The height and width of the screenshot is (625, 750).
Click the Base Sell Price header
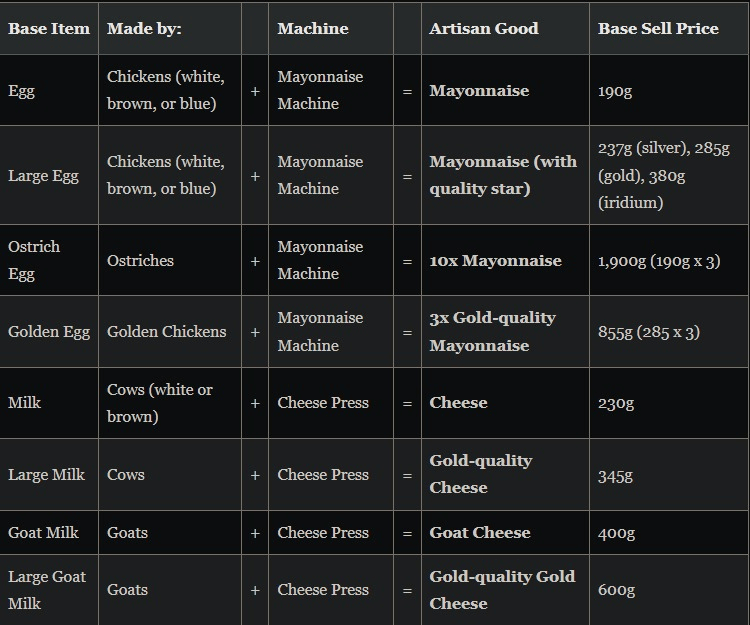point(658,29)
